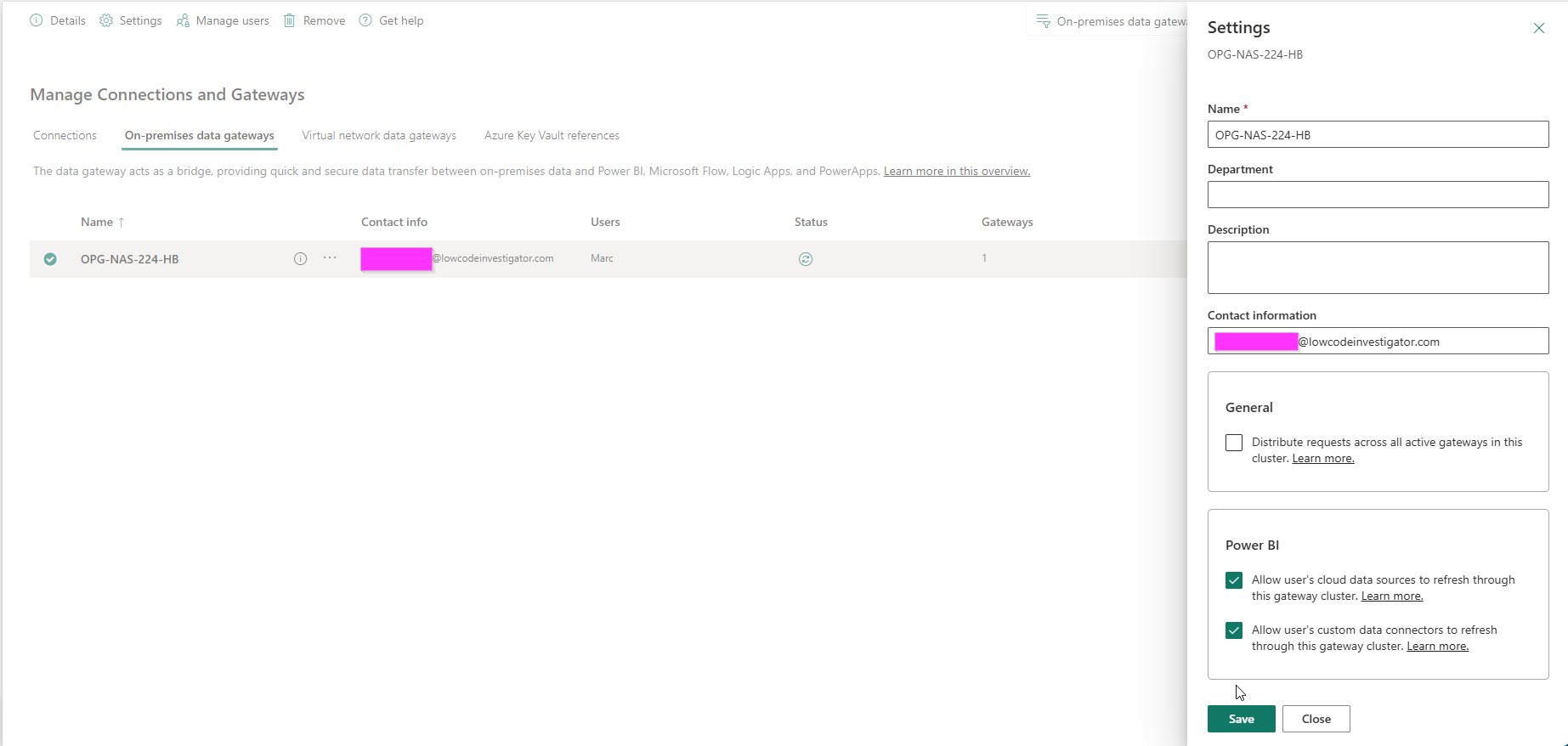Select the OPG-NAS-224-HB row check circle

(x=50, y=259)
